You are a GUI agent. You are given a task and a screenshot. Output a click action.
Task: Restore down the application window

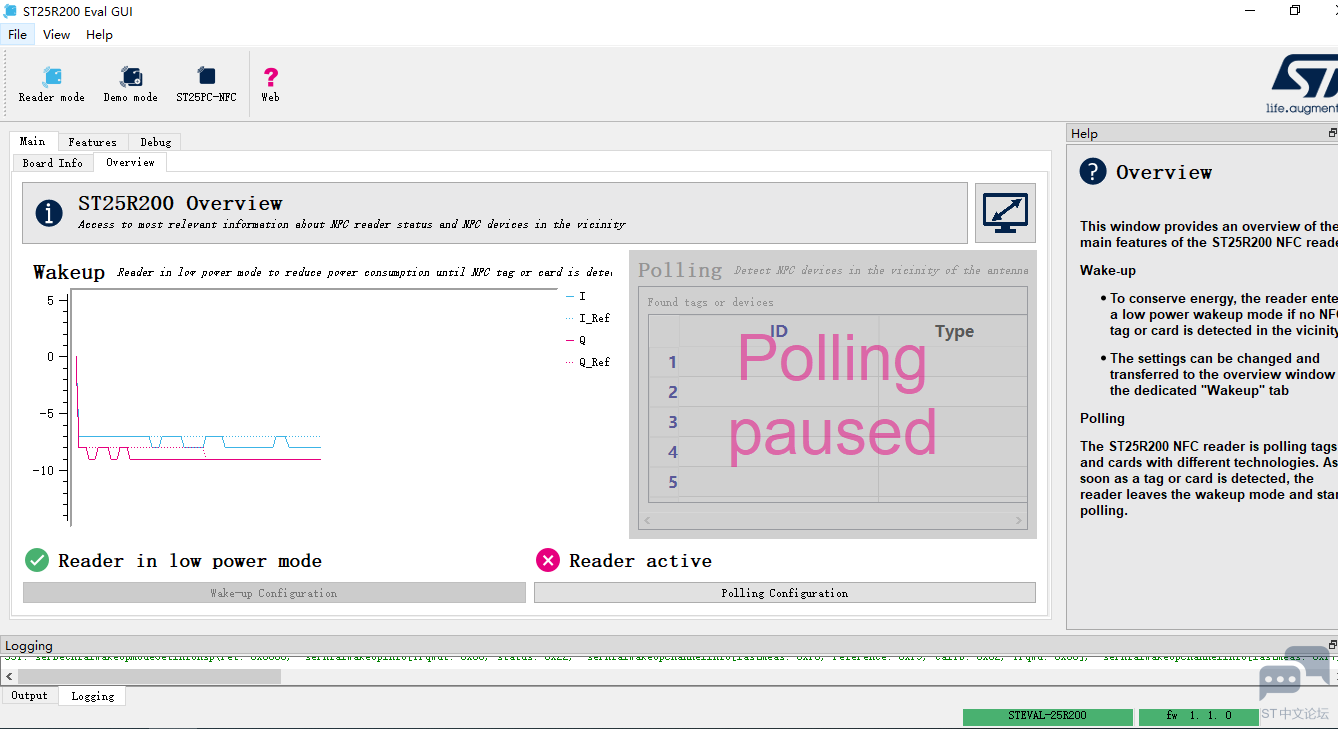tap(1295, 11)
